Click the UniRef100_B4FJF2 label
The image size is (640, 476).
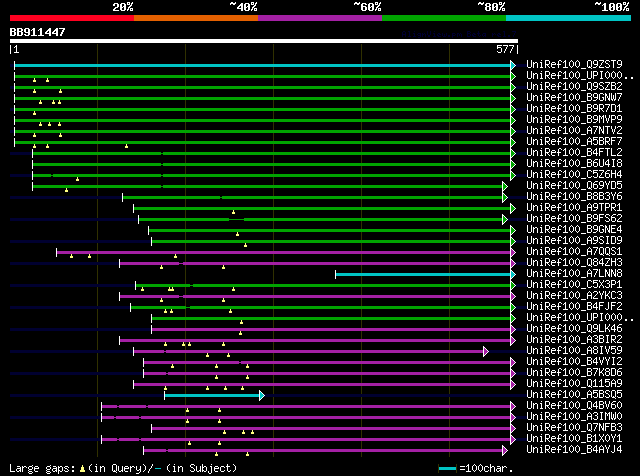click(574, 307)
